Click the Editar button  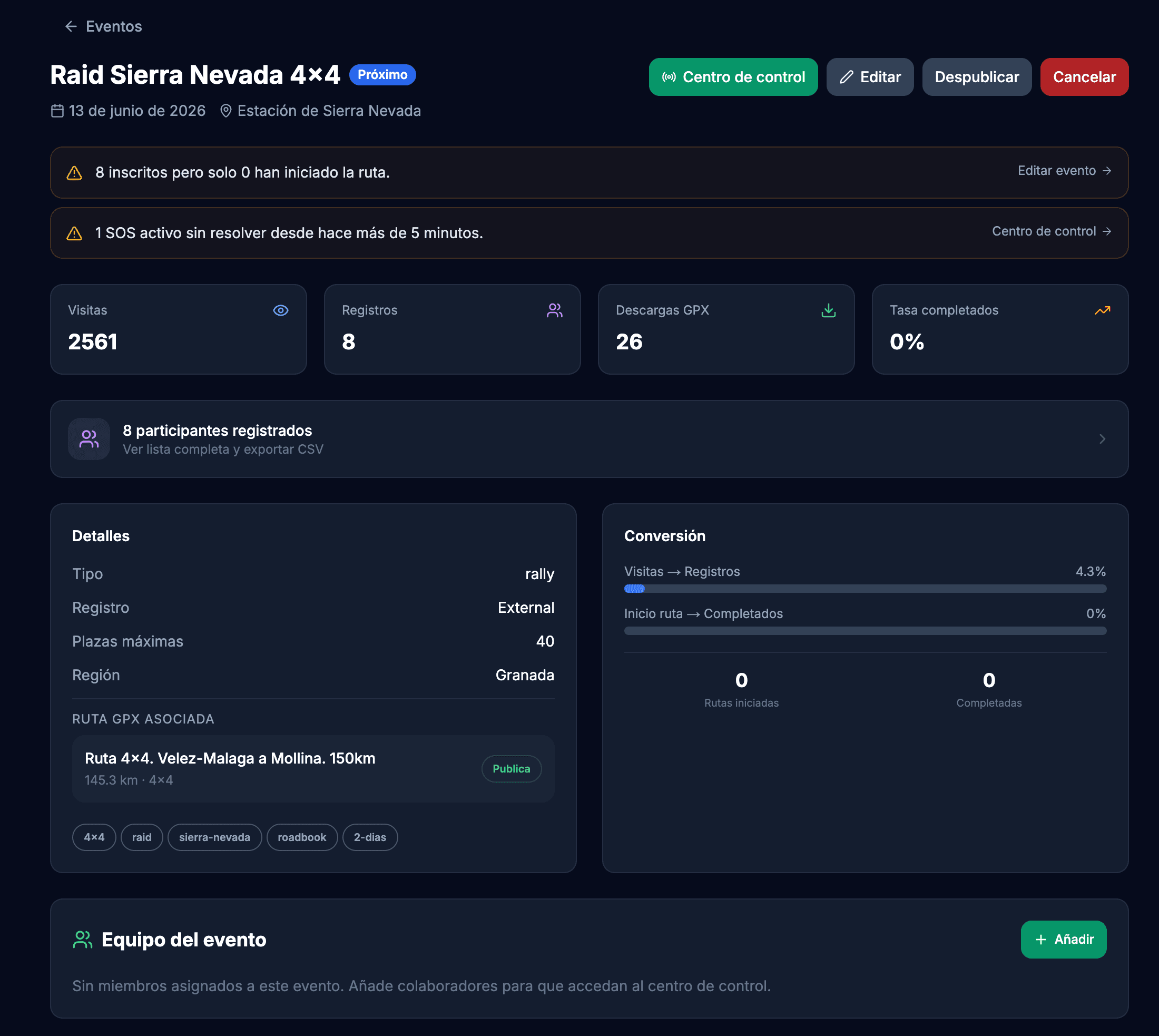pyautogui.click(x=869, y=77)
